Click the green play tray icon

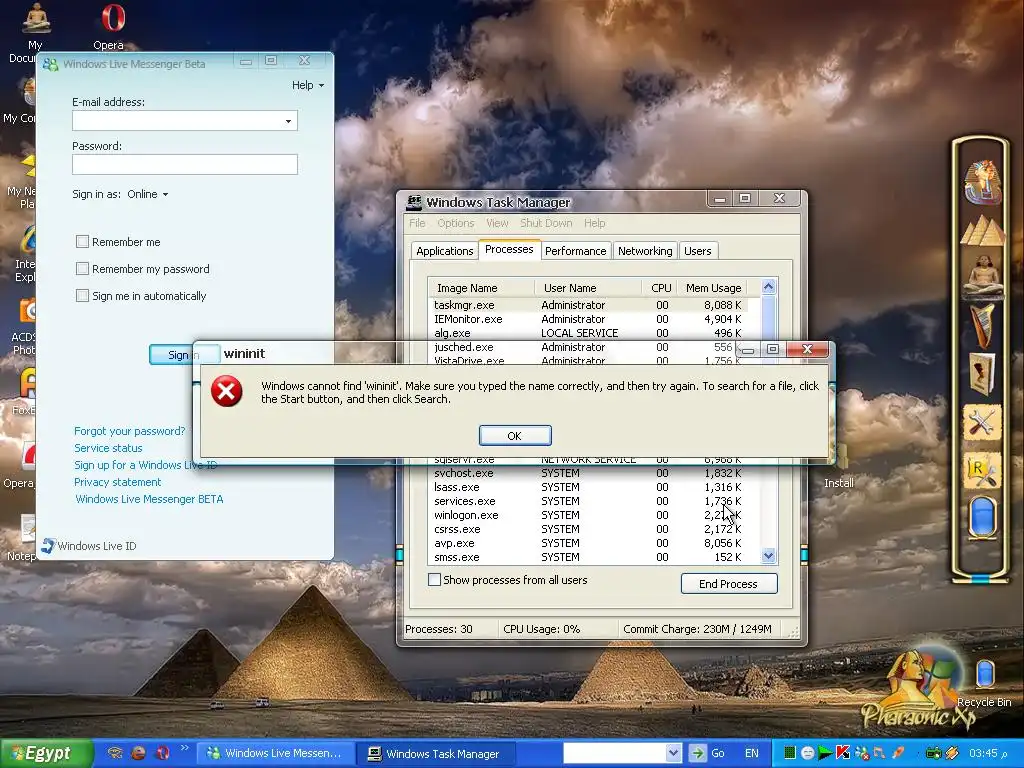coord(825,753)
